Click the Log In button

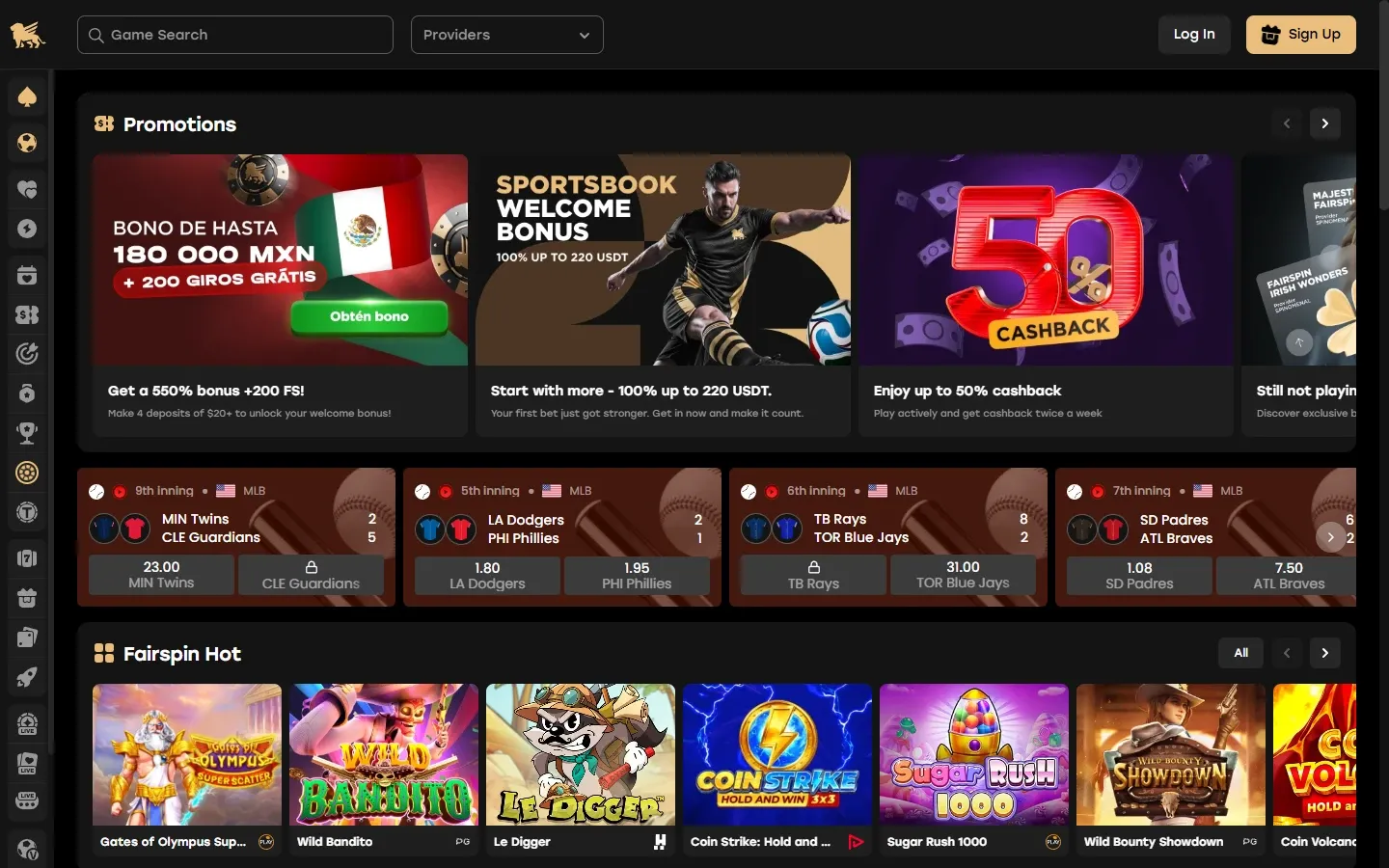coord(1194,34)
